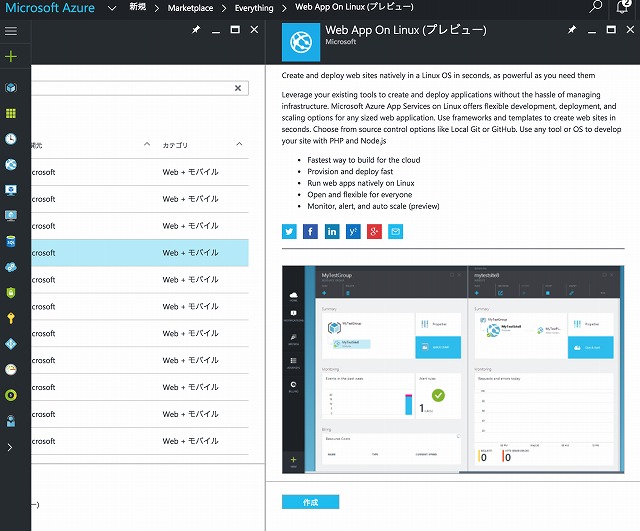The height and width of the screenshot is (531, 640).
Task: Click the Web App On Linux tile icon
Action: coord(301,42)
